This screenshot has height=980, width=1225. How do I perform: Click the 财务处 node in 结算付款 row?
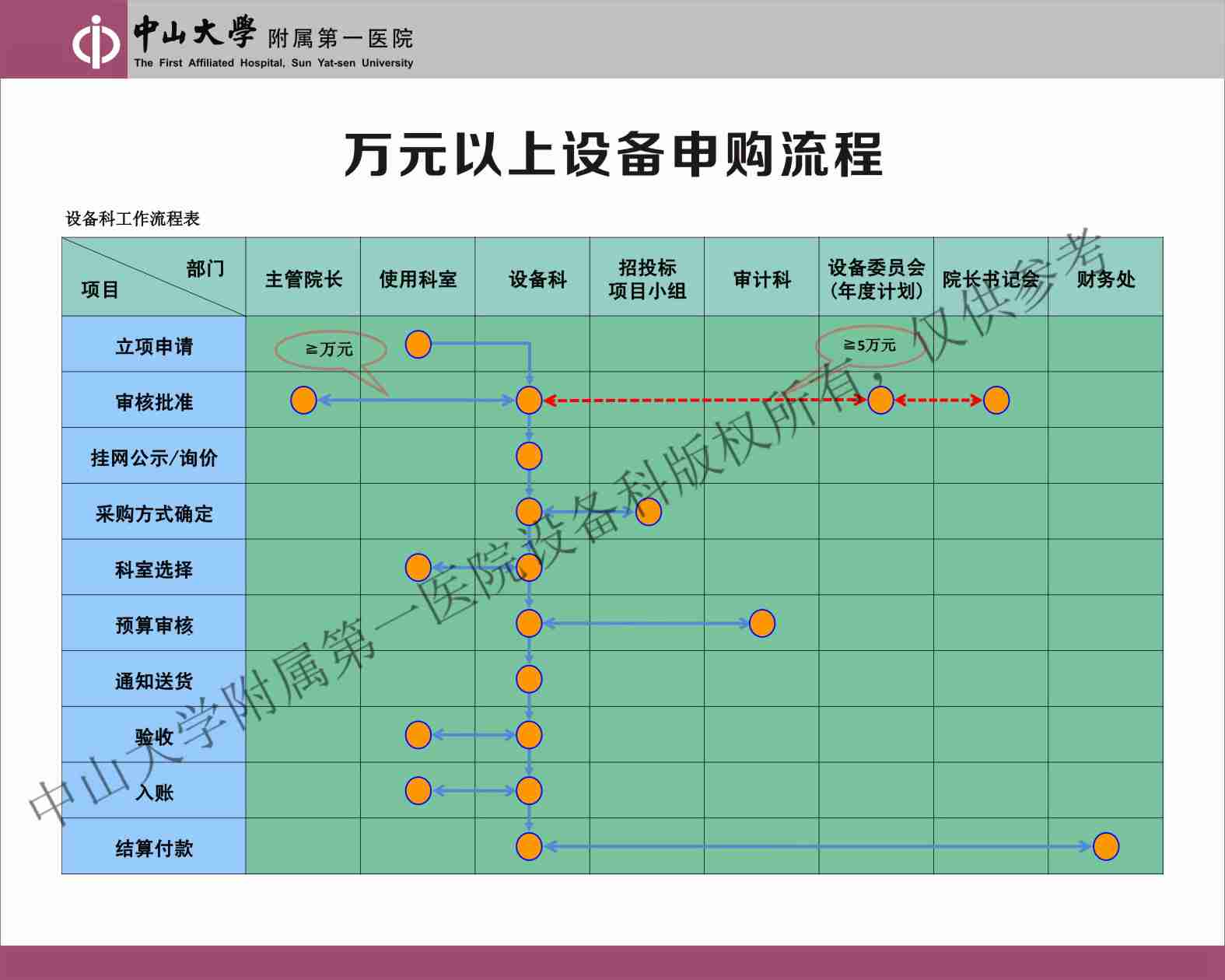click(x=1106, y=846)
